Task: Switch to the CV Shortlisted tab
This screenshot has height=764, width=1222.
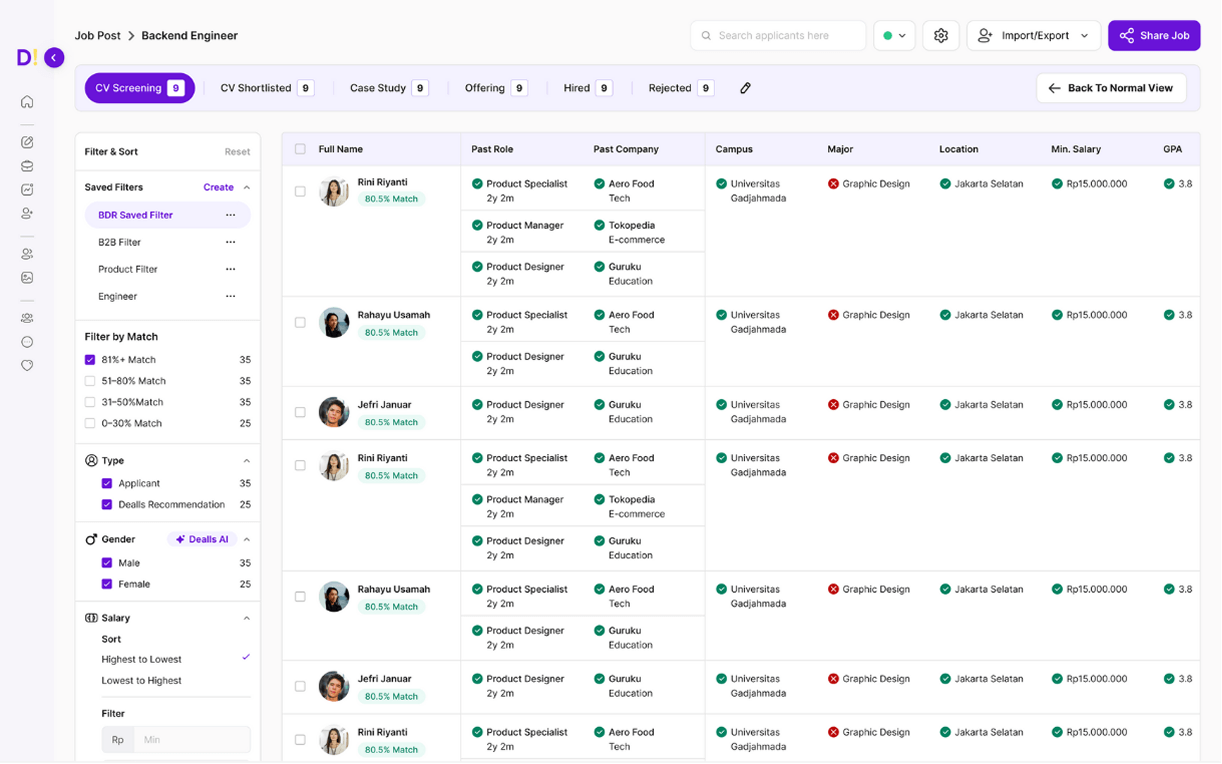Action: point(266,88)
